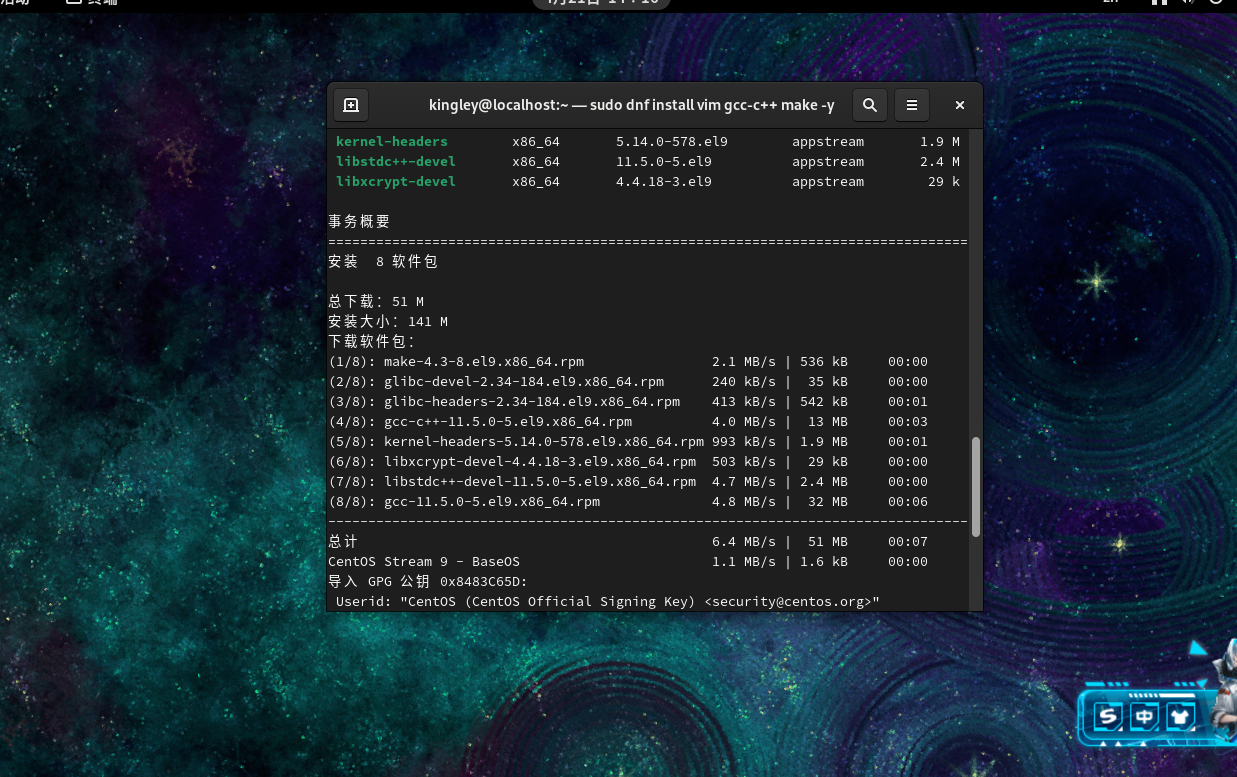Close the terminal window
Image resolution: width=1237 pixels, height=777 pixels.
coord(959,105)
